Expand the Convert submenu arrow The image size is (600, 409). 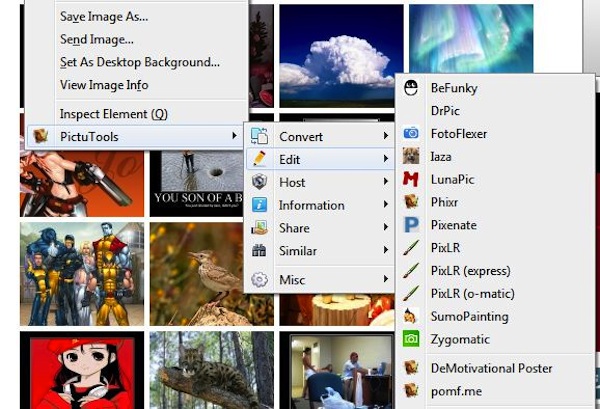click(x=386, y=136)
